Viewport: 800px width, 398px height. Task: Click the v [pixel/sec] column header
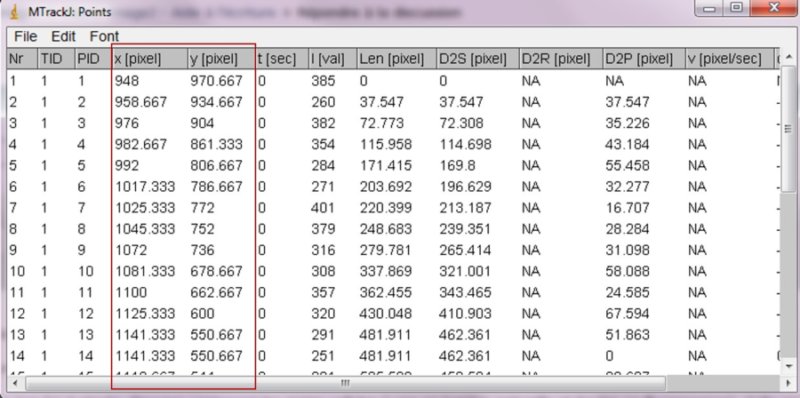click(729, 59)
